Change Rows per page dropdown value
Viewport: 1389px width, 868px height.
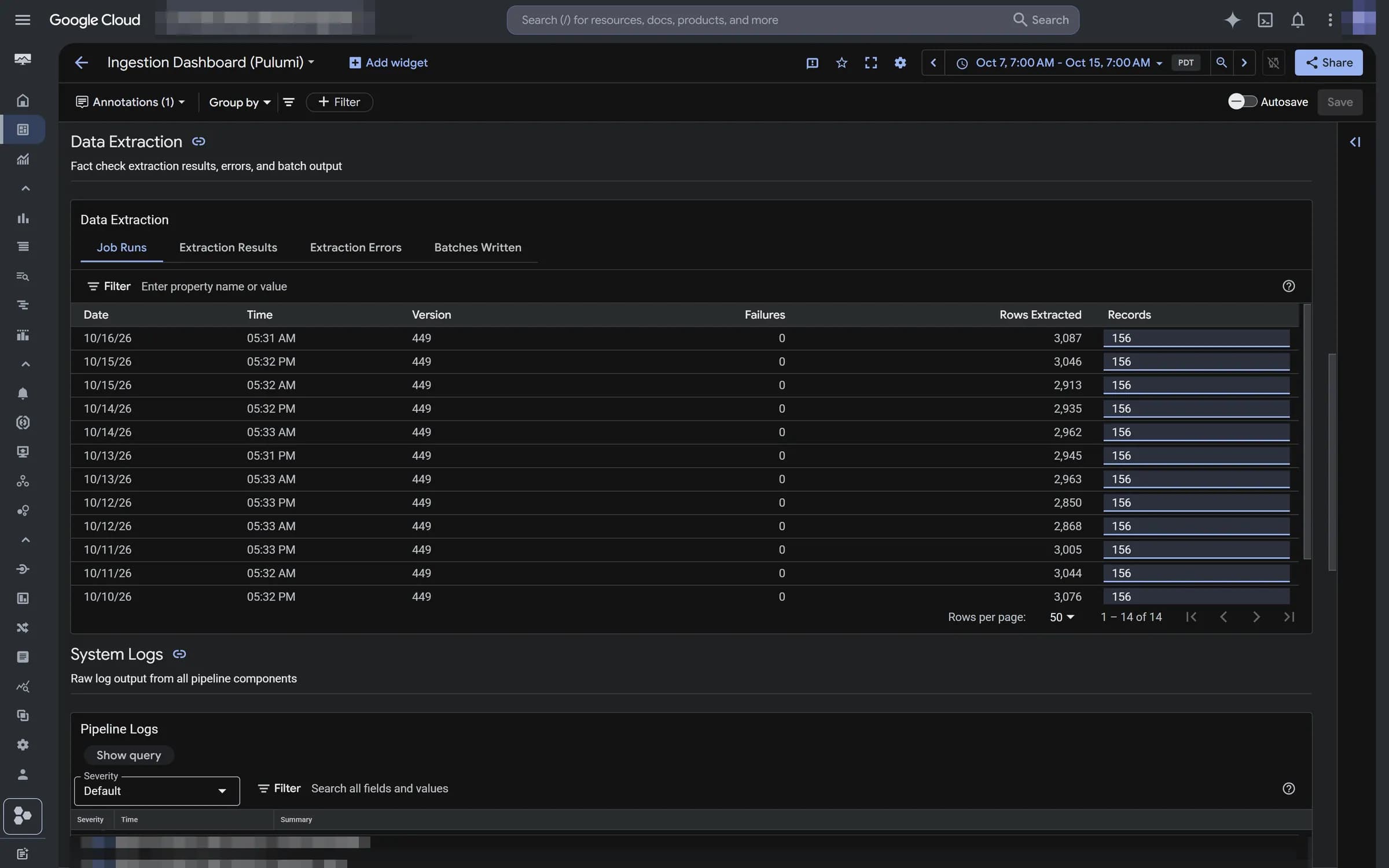coord(1062,617)
